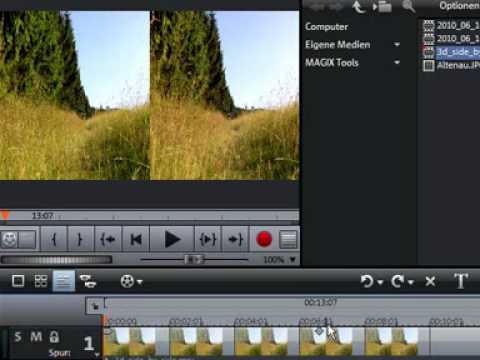Toggle Mute M on track 1
480x360 pixels.
tap(36, 337)
